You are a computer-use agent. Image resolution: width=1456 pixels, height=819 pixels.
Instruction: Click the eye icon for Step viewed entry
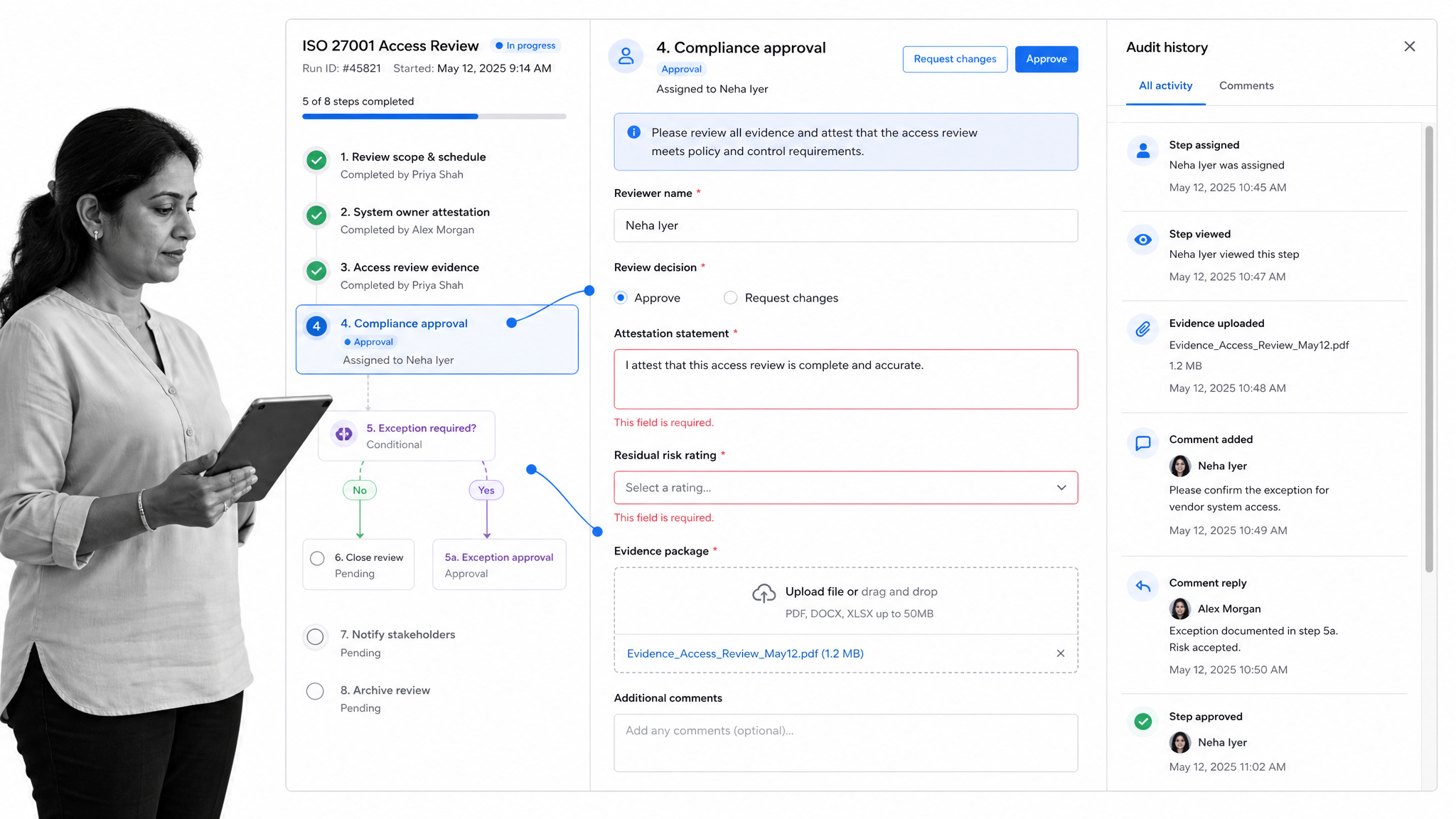(x=1143, y=240)
